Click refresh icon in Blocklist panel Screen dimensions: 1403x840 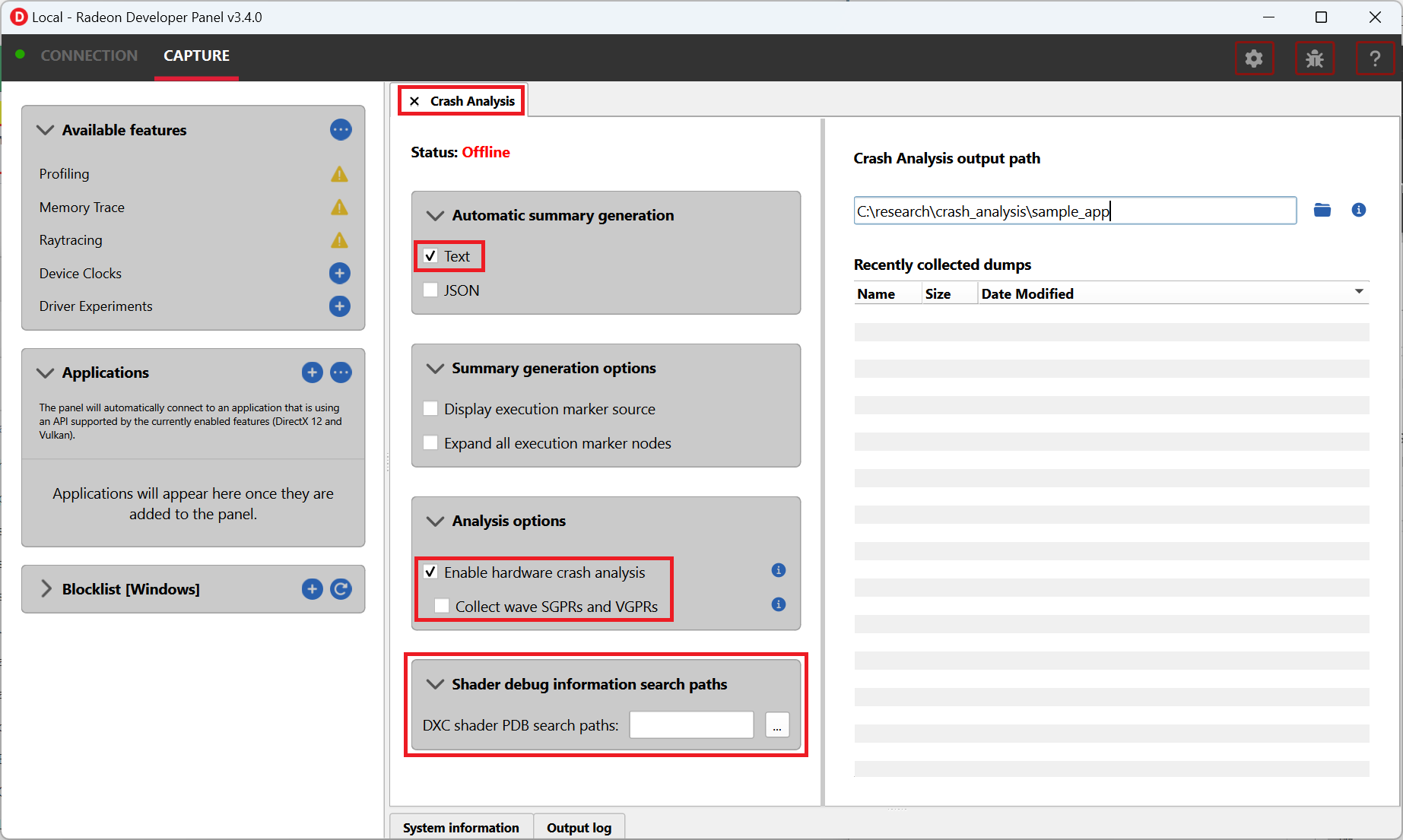click(x=341, y=589)
